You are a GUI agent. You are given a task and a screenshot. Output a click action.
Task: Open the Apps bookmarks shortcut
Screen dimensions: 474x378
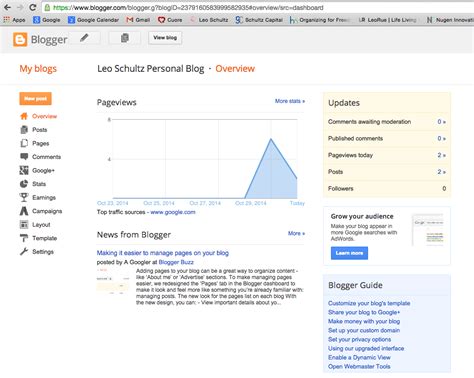click(x=14, y=20)
